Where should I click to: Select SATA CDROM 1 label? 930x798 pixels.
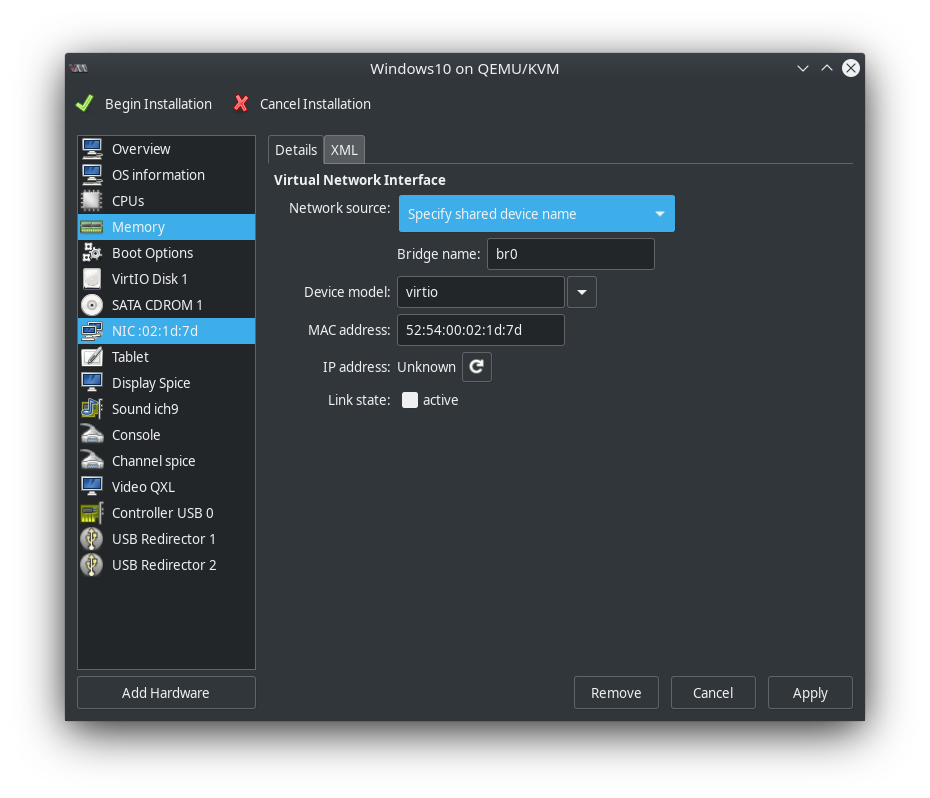(x=157, y=305)
